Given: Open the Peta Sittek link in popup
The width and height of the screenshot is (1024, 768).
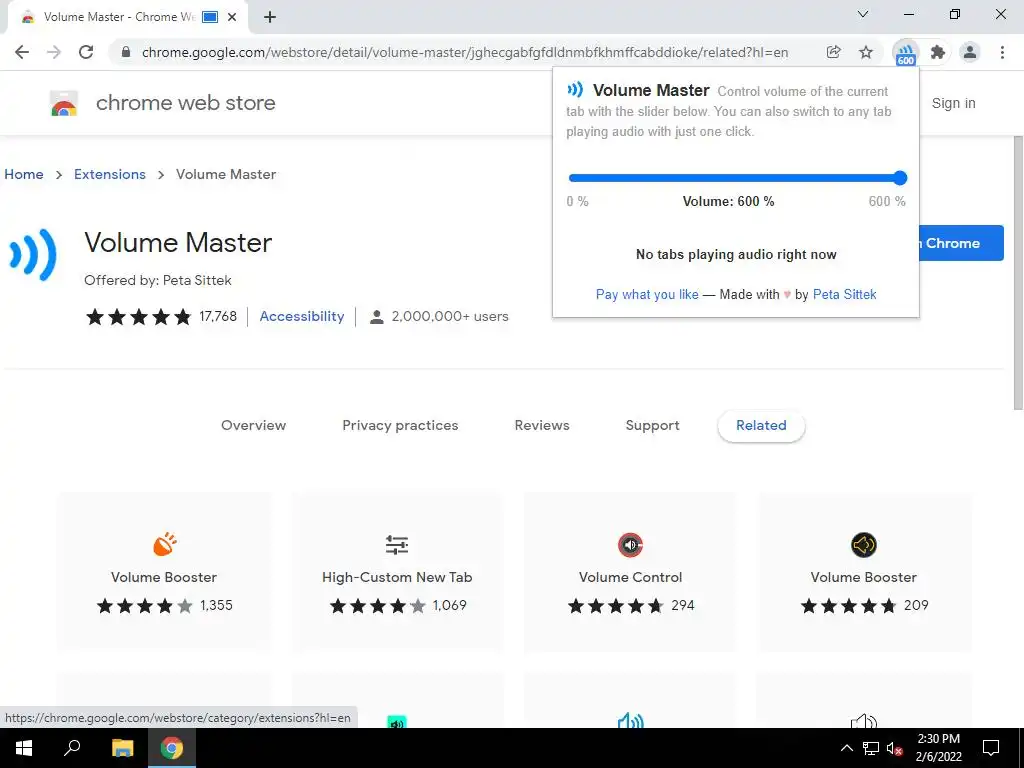Looking at the screenshot, I should point(844,295).
